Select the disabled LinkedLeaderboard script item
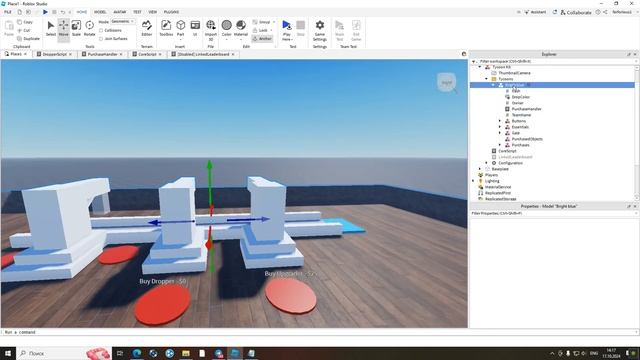This screenshot has height=360, width=640. [x=515, y=157]
